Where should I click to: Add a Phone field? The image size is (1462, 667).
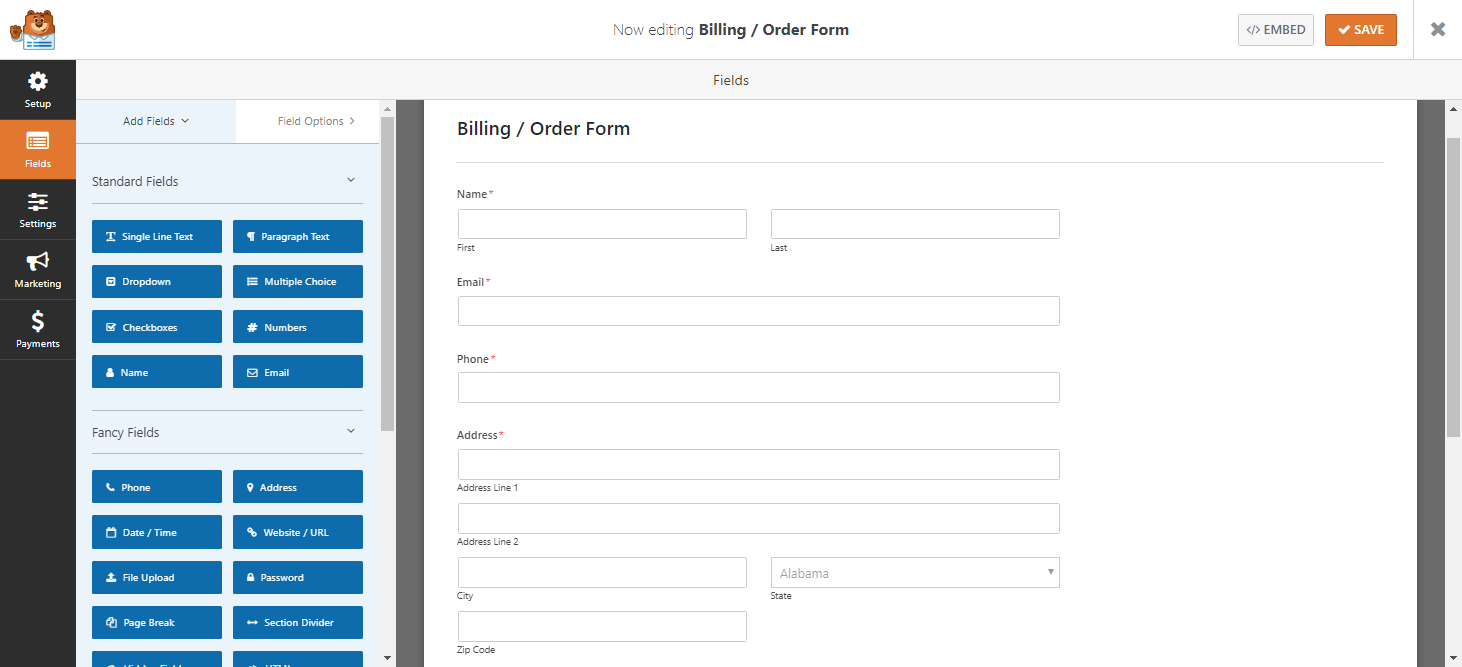tap(157, 487)
